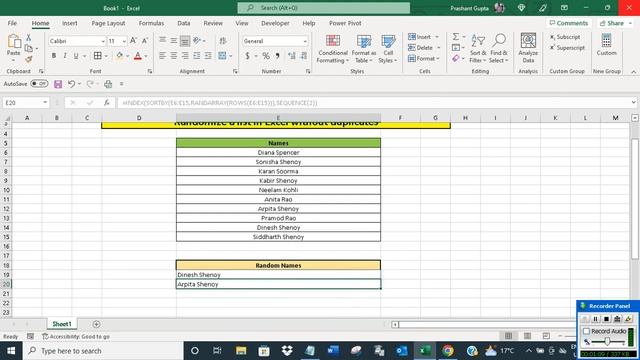The image size is (640, 360).
Task: Open the Format cells menu
Action: (424, 59)
